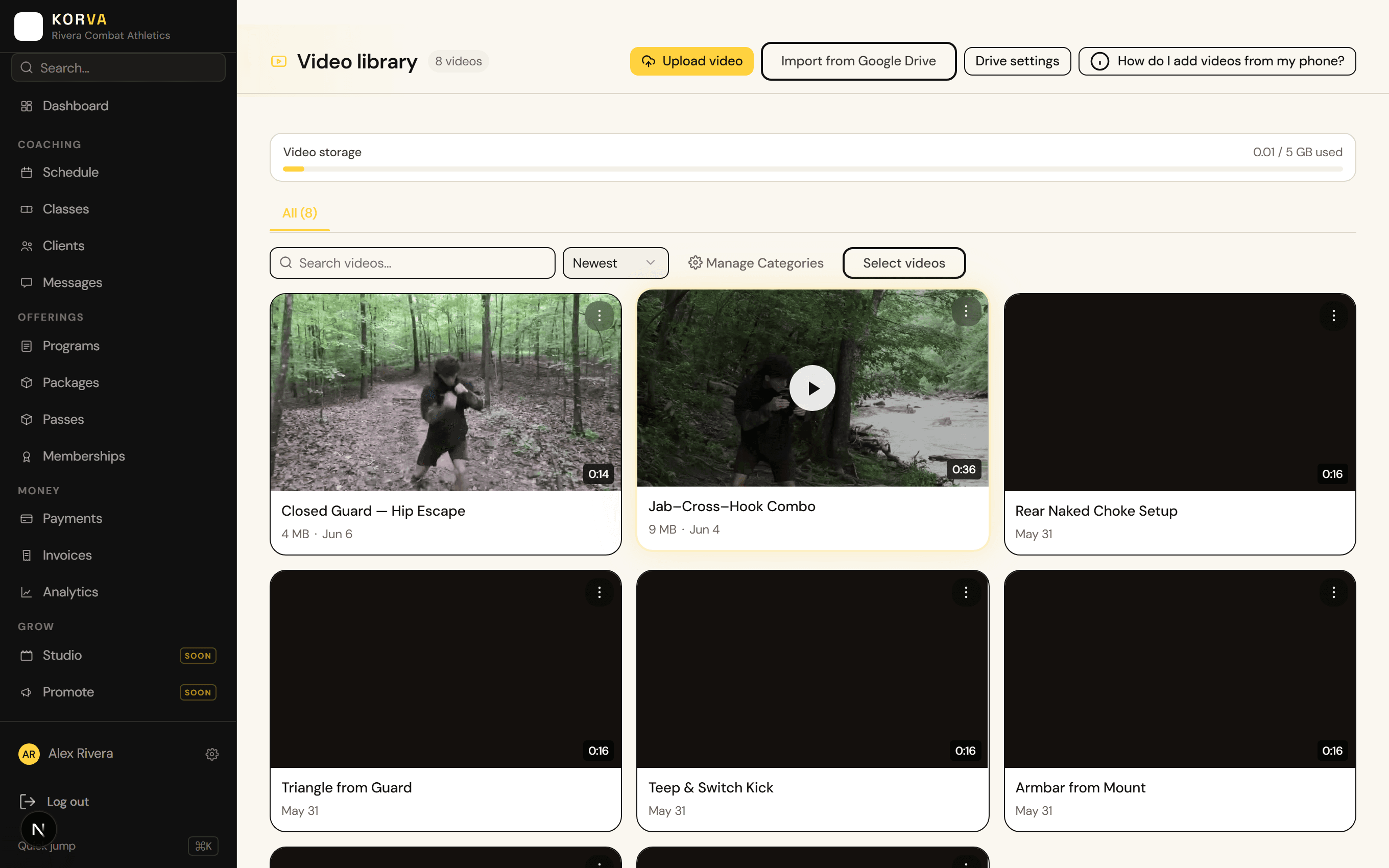Open the Teep & Switch Kick thumbnail
The height and width of the screenshot is (868, 1389).
pyautogui.click(x=812, y=669)
